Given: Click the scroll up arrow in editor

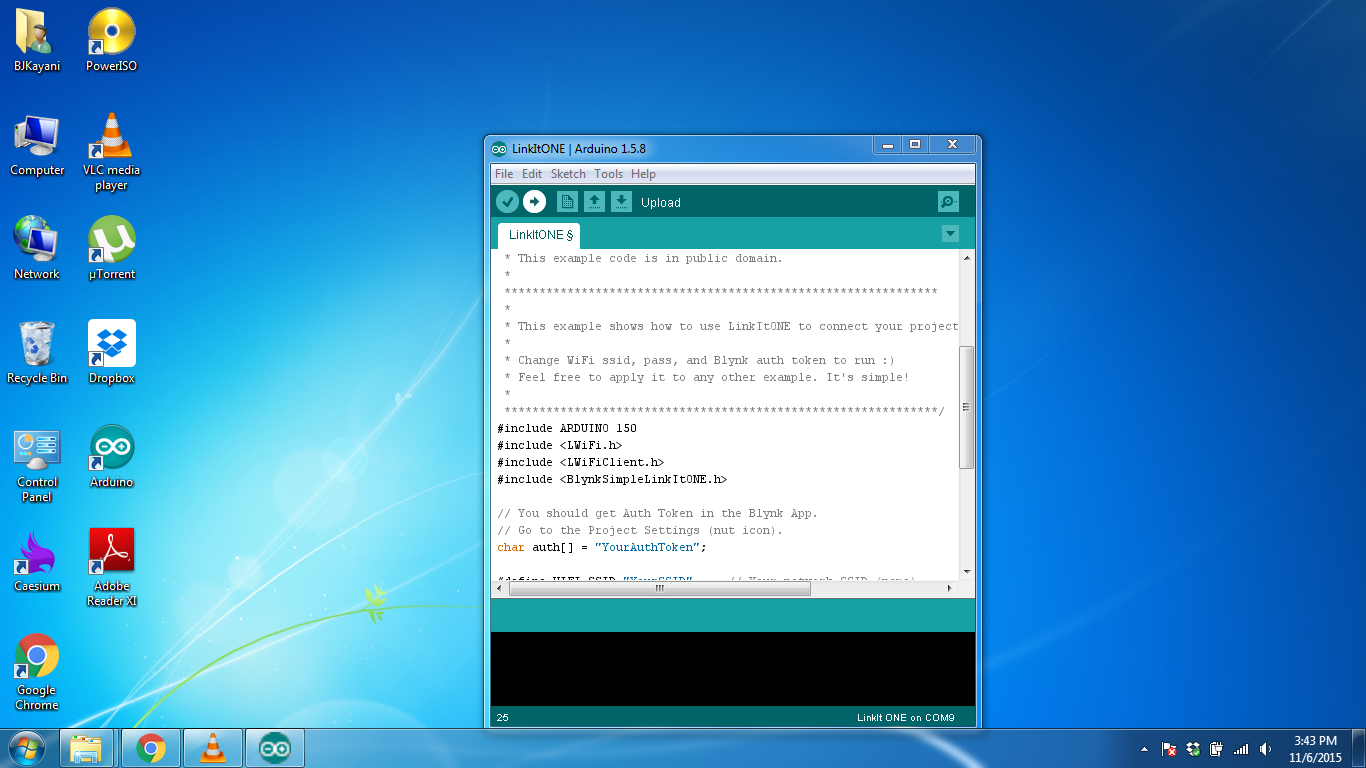Looking at the screenshot, I should tap(966, 258).
